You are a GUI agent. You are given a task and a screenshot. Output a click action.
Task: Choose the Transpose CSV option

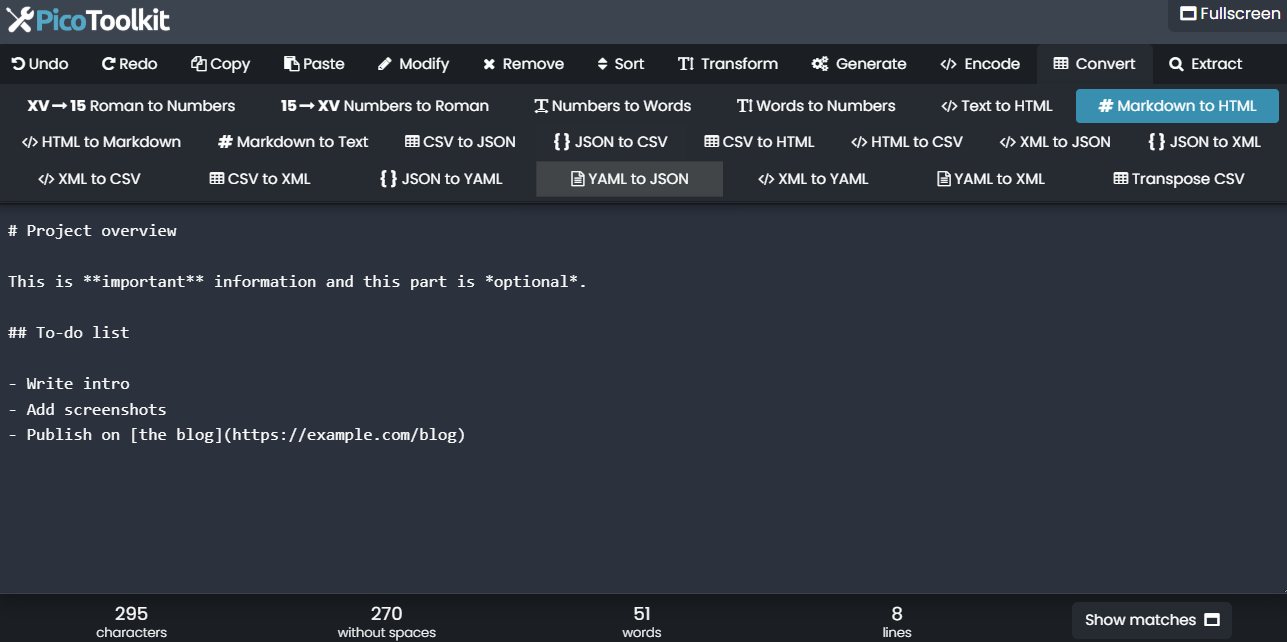(1178, 178)
